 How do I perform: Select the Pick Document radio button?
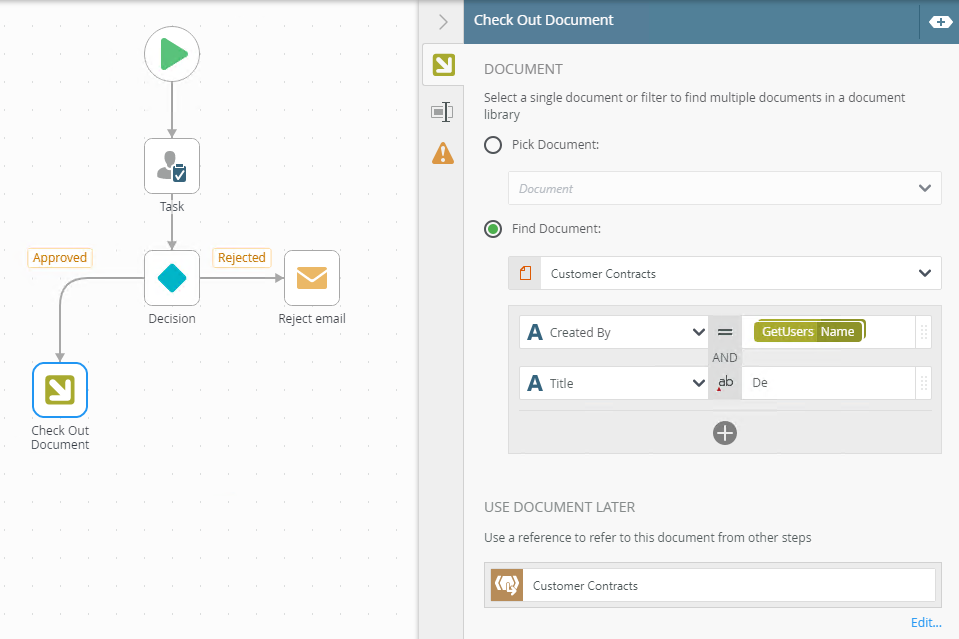point(493,145)
